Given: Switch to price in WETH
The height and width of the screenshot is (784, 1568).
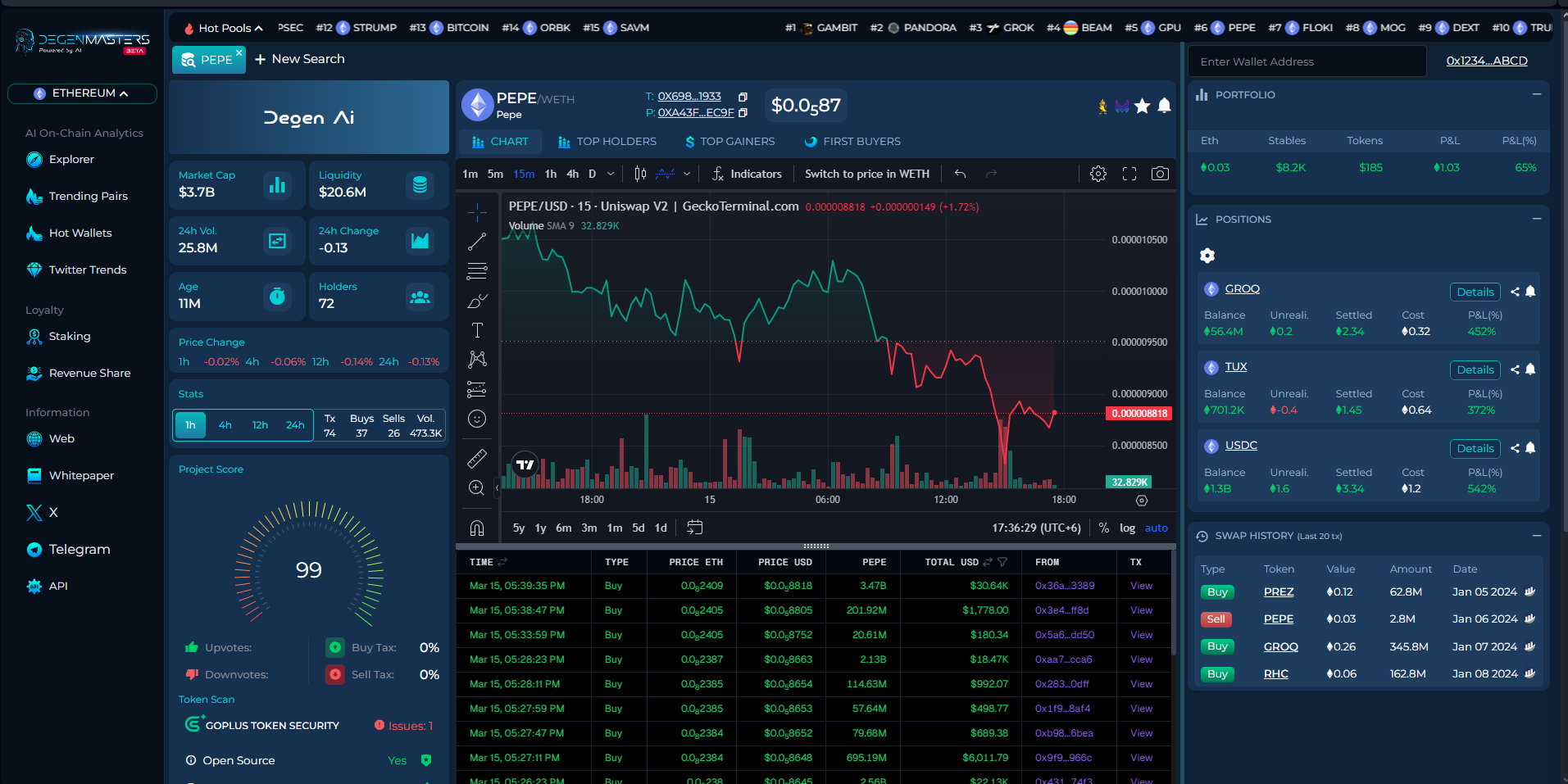Looking at the screenshot, I should click(x=867, y=174).
